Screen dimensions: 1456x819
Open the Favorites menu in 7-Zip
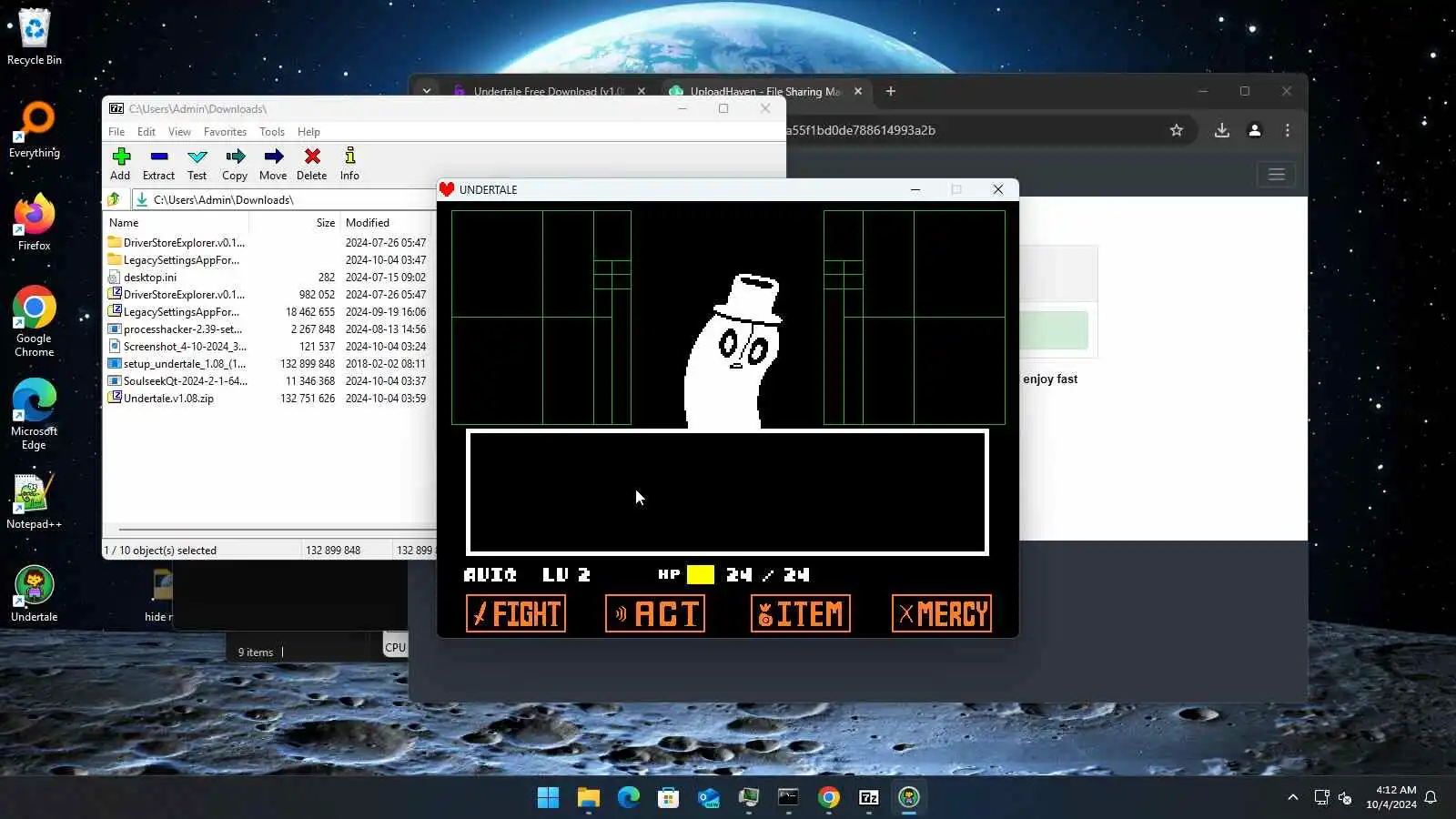[x=225, y=132]
